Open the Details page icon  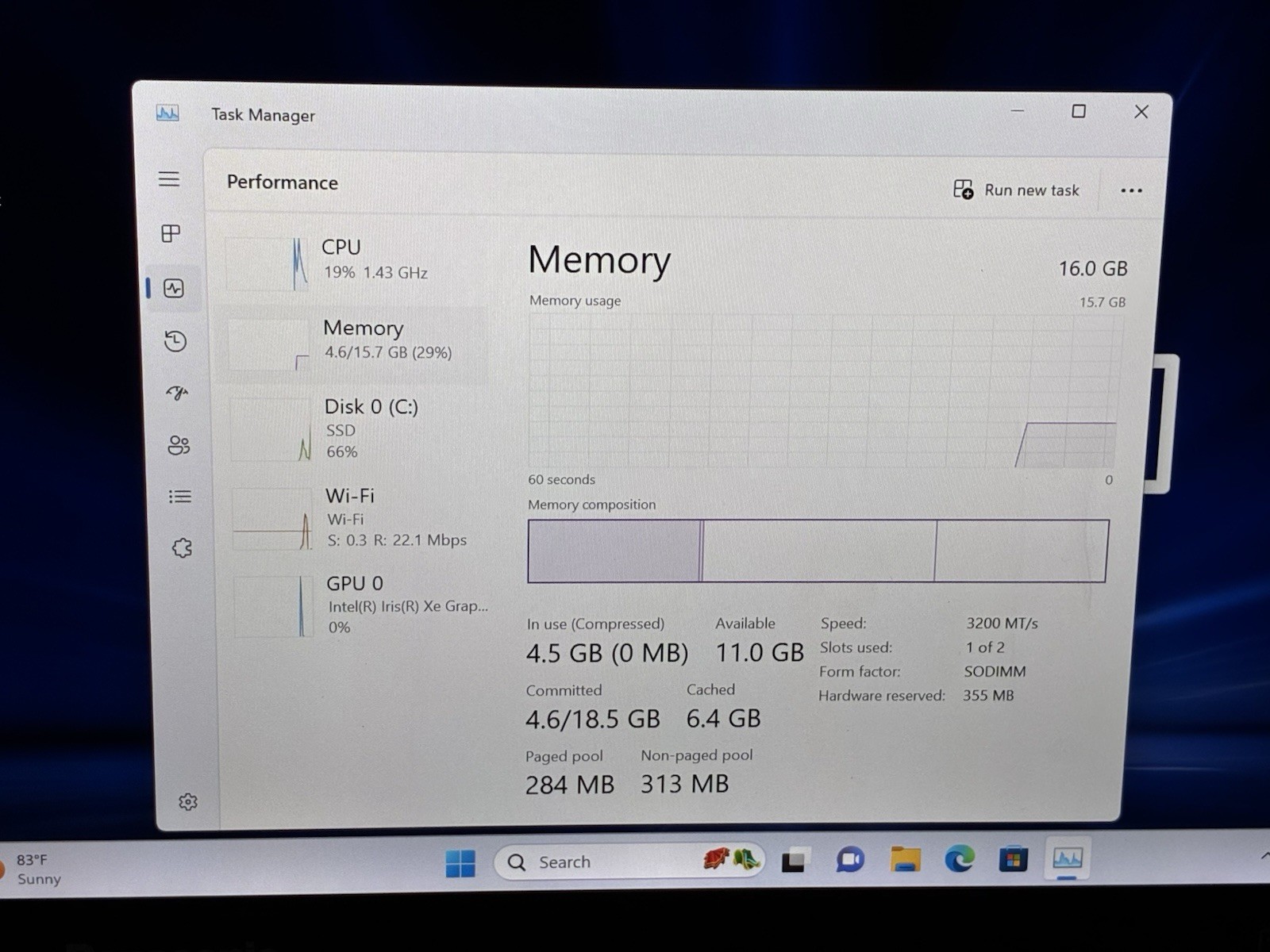[x=180, y=497]
